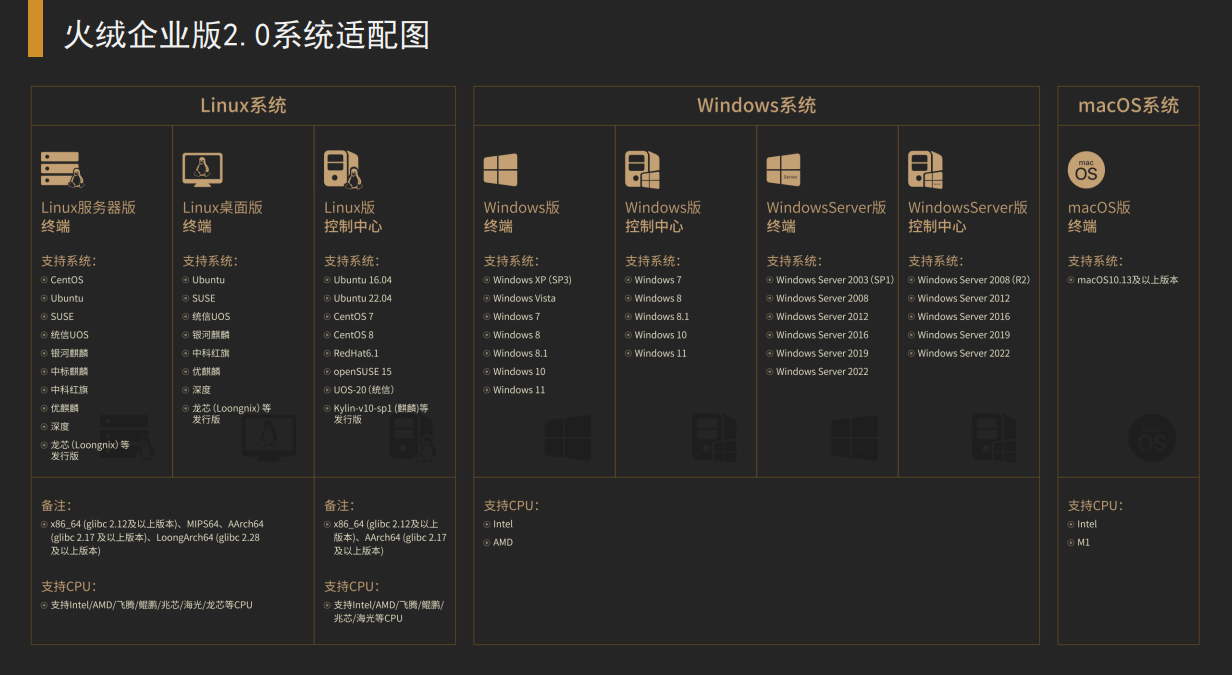1232x675 pixels.
Task: Select the macOS10.13及以上版本 entry
Action: [x=1128, y=280]
